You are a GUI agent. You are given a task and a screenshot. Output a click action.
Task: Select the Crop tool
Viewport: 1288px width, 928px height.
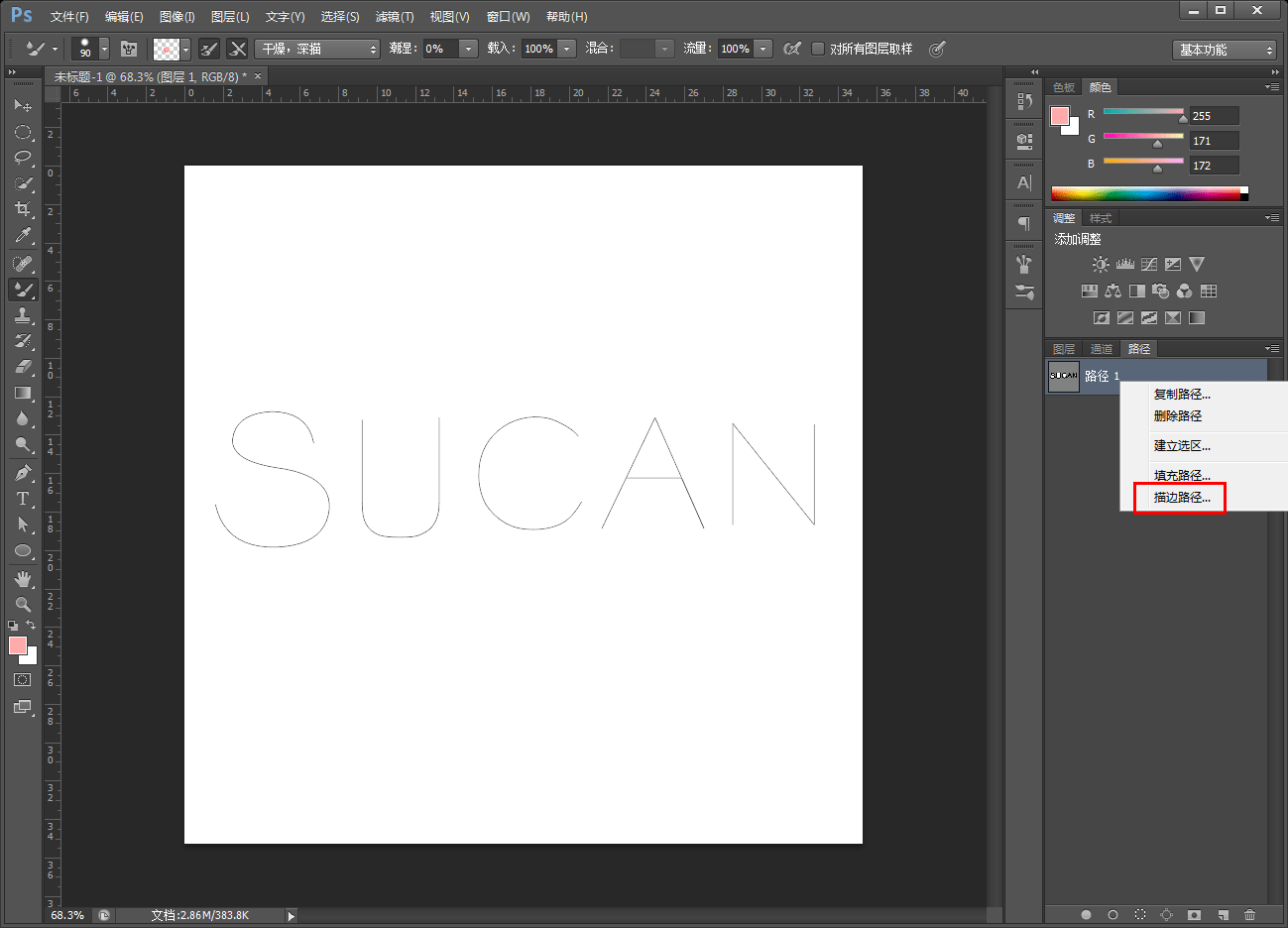pyautogui.click(x=23, y=209)
